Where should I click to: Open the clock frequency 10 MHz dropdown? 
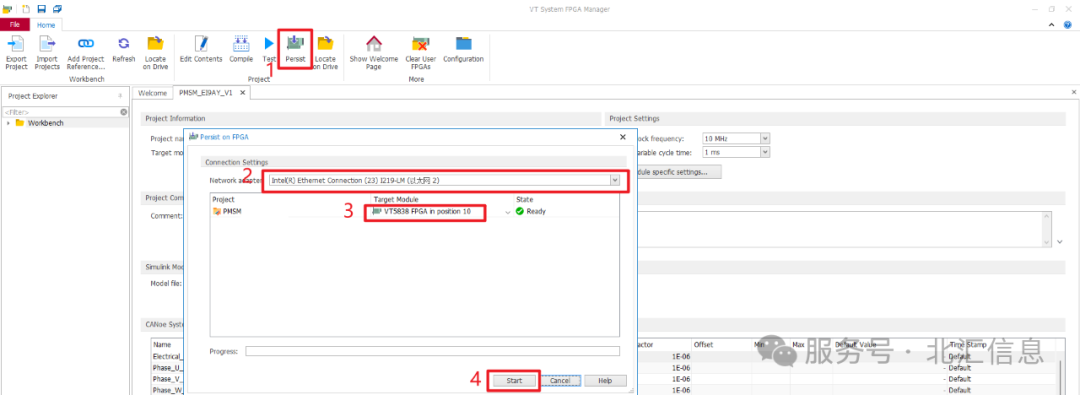pyautogui.click(x=765, y=139)
